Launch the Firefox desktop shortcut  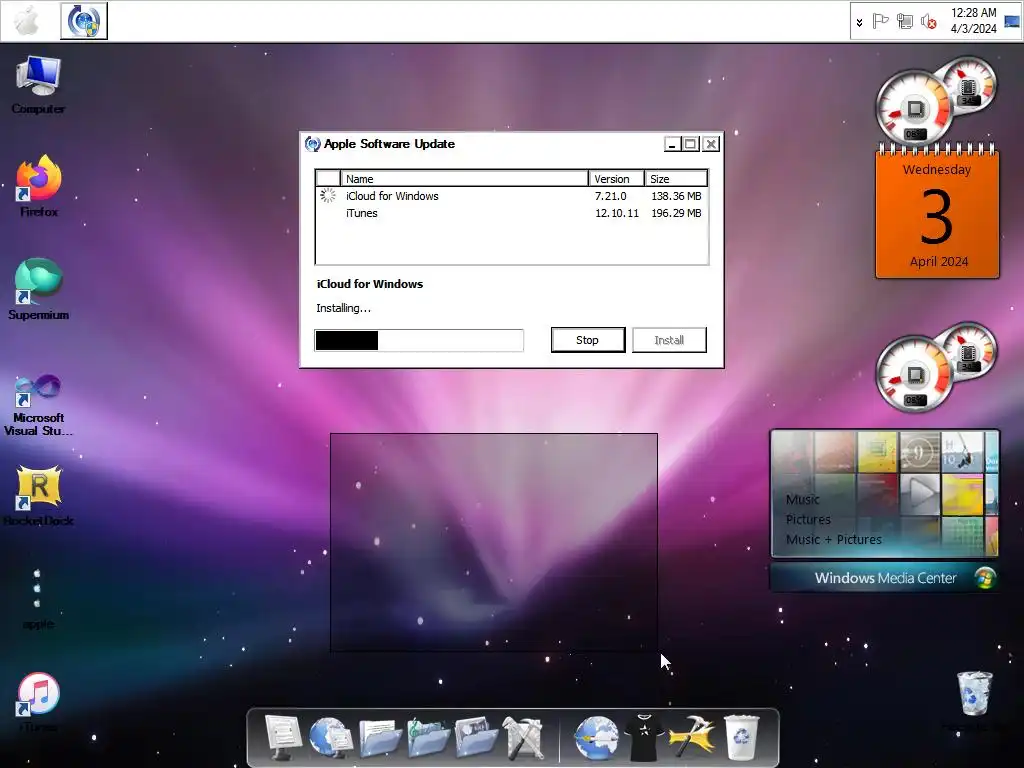39,186
